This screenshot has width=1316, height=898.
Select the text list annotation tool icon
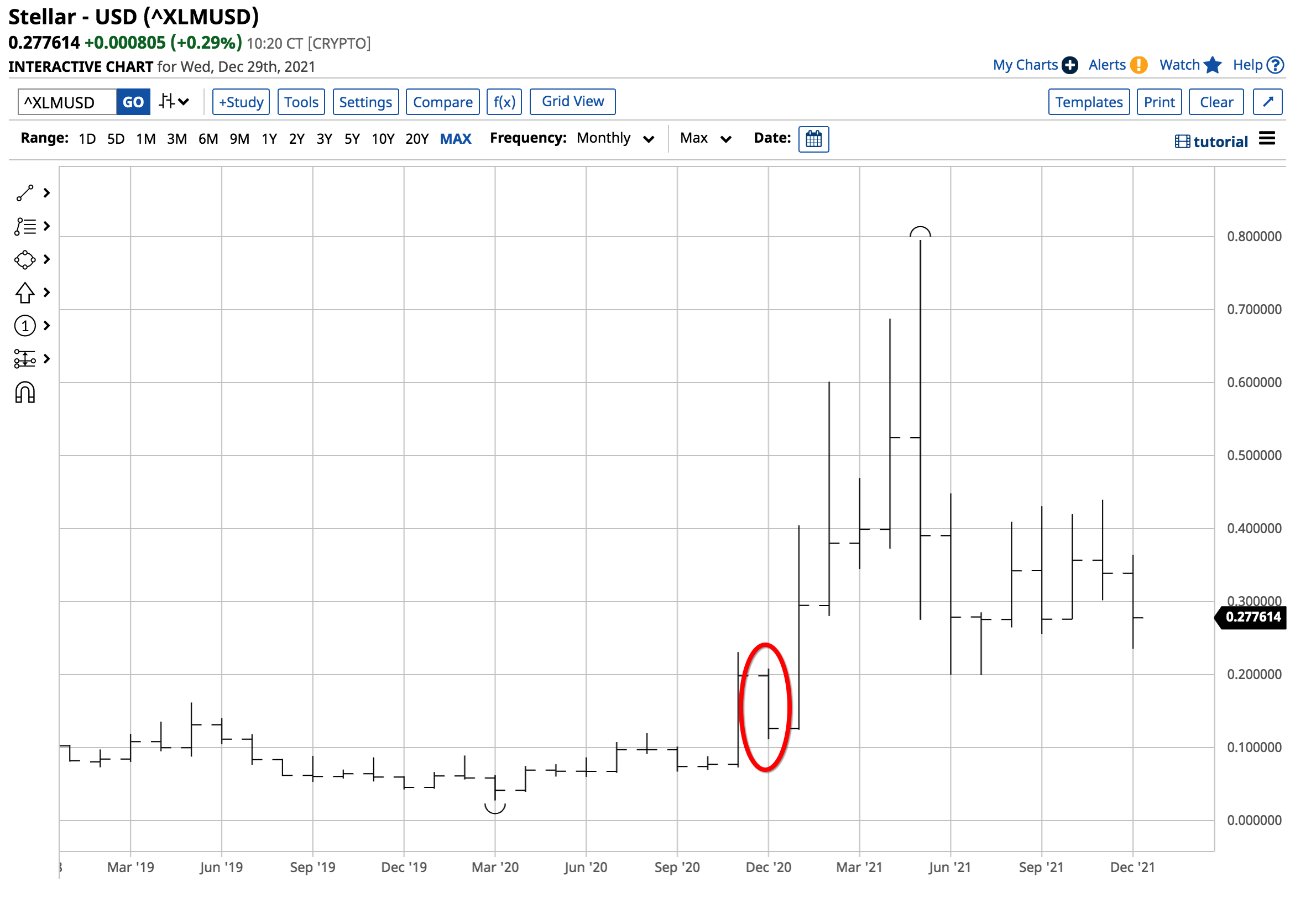point(25,227)
